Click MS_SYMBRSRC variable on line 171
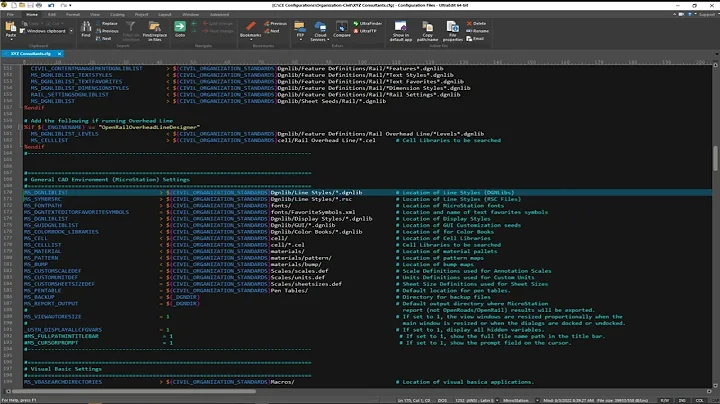Screen dimensions: 720x404 (x=43, y=199)
